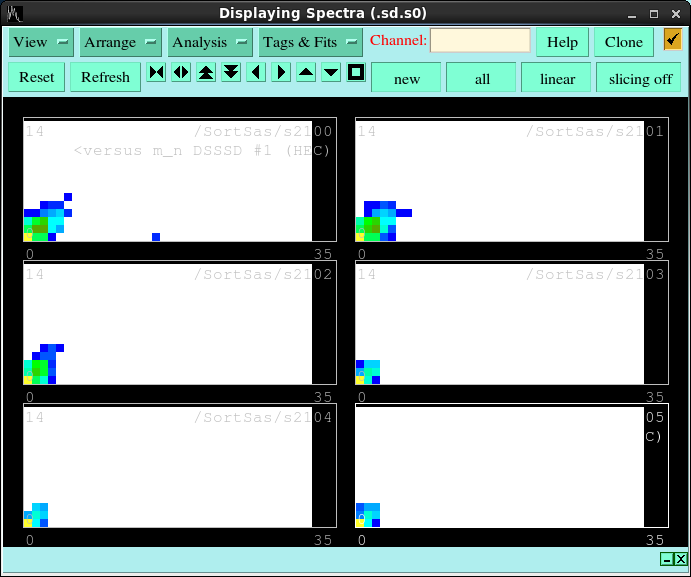Click the double up arrow icon
691x577 pixels.
(x=206, y=72)
